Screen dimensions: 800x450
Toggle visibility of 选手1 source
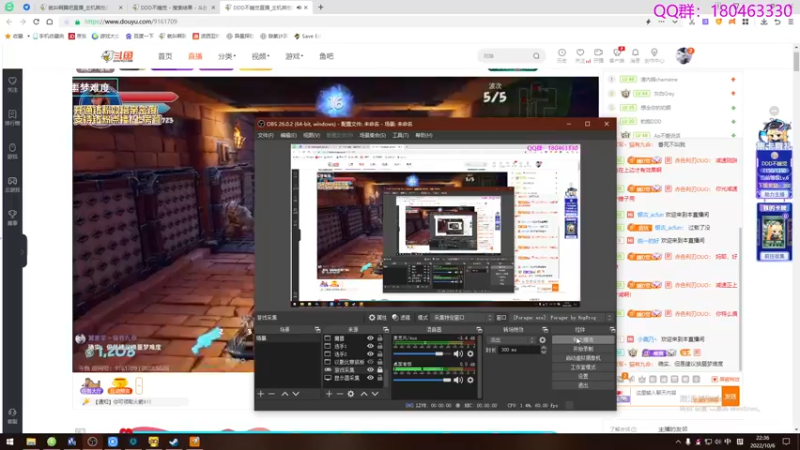click(370, 346)
